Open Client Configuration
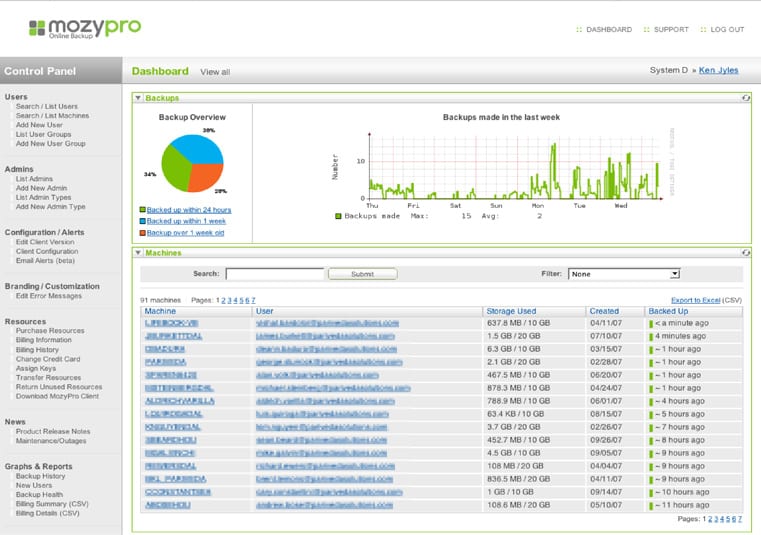The width and height of the screenshot is (761, 535). point(47,251)
